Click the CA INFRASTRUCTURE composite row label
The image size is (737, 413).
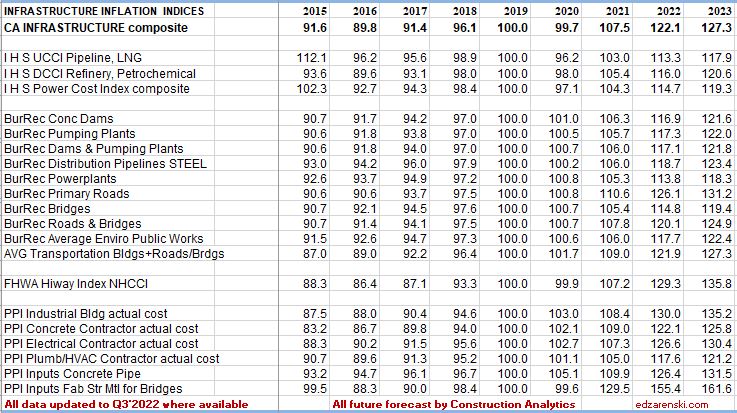[x=96, y=26]
